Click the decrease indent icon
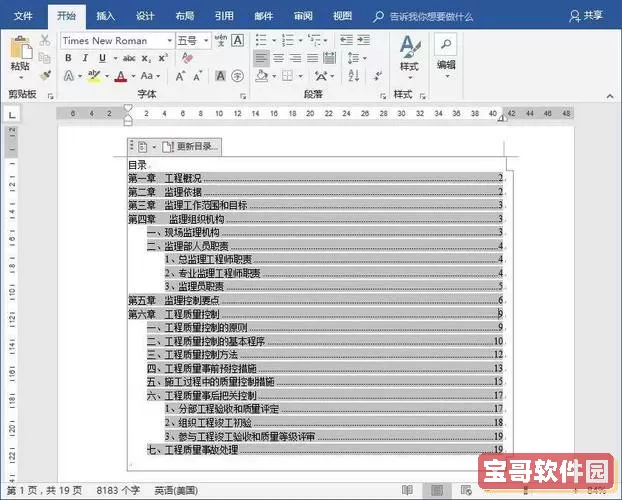This screenshot has height=500, width=622. [346, 40]
